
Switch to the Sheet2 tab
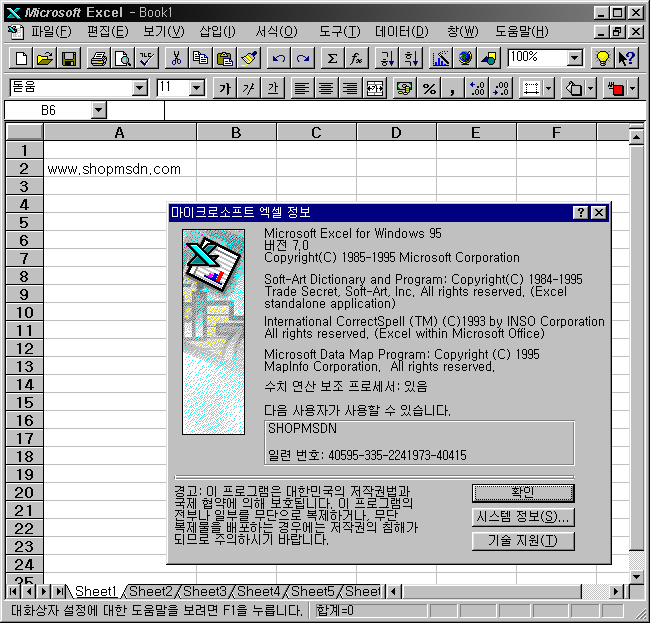click(151, 591)
